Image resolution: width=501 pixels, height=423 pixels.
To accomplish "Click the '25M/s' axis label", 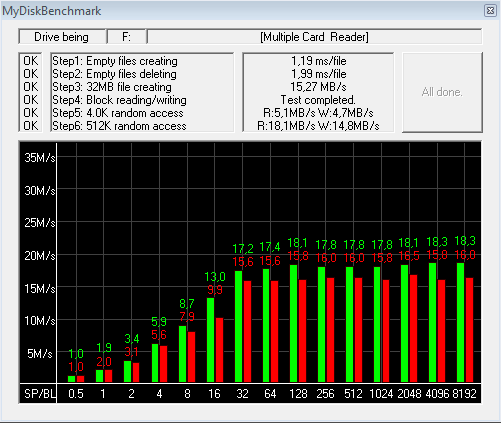I will click(39, 223).
